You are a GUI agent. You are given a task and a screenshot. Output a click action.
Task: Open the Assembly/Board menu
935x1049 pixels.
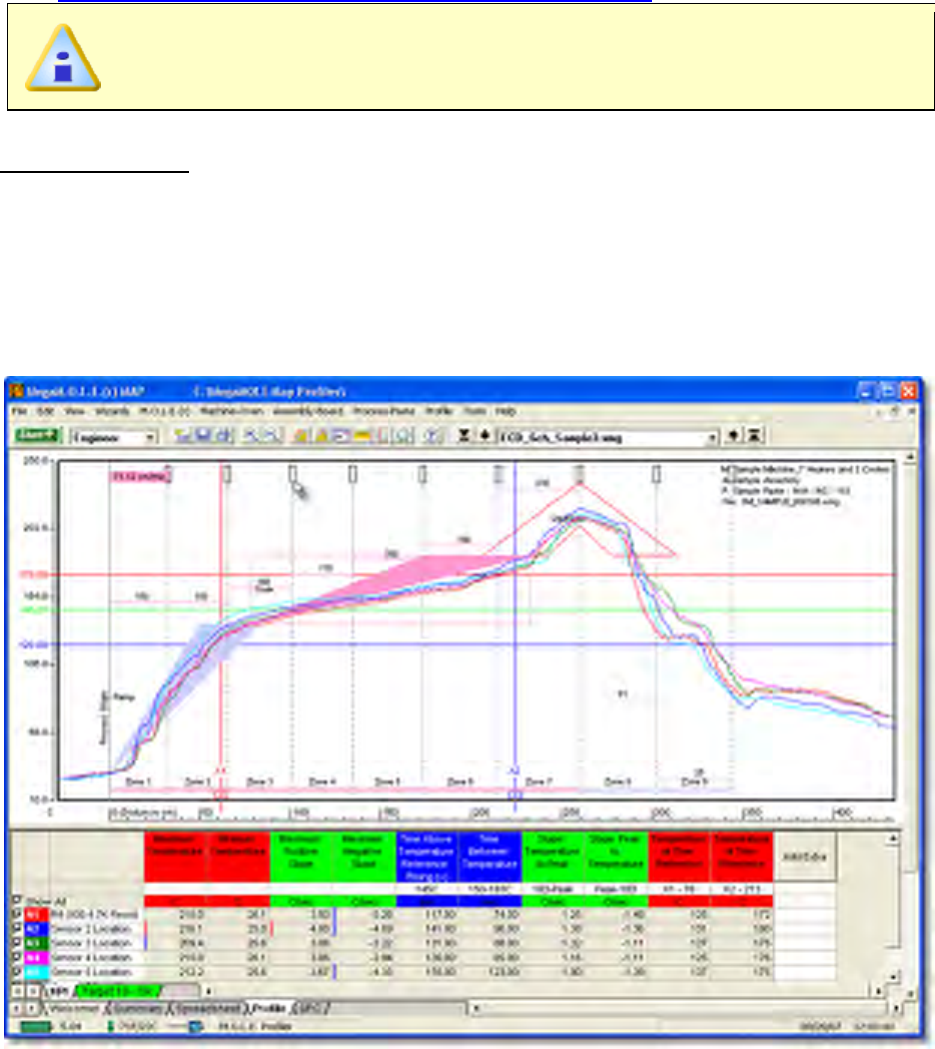tap(307, 411)
